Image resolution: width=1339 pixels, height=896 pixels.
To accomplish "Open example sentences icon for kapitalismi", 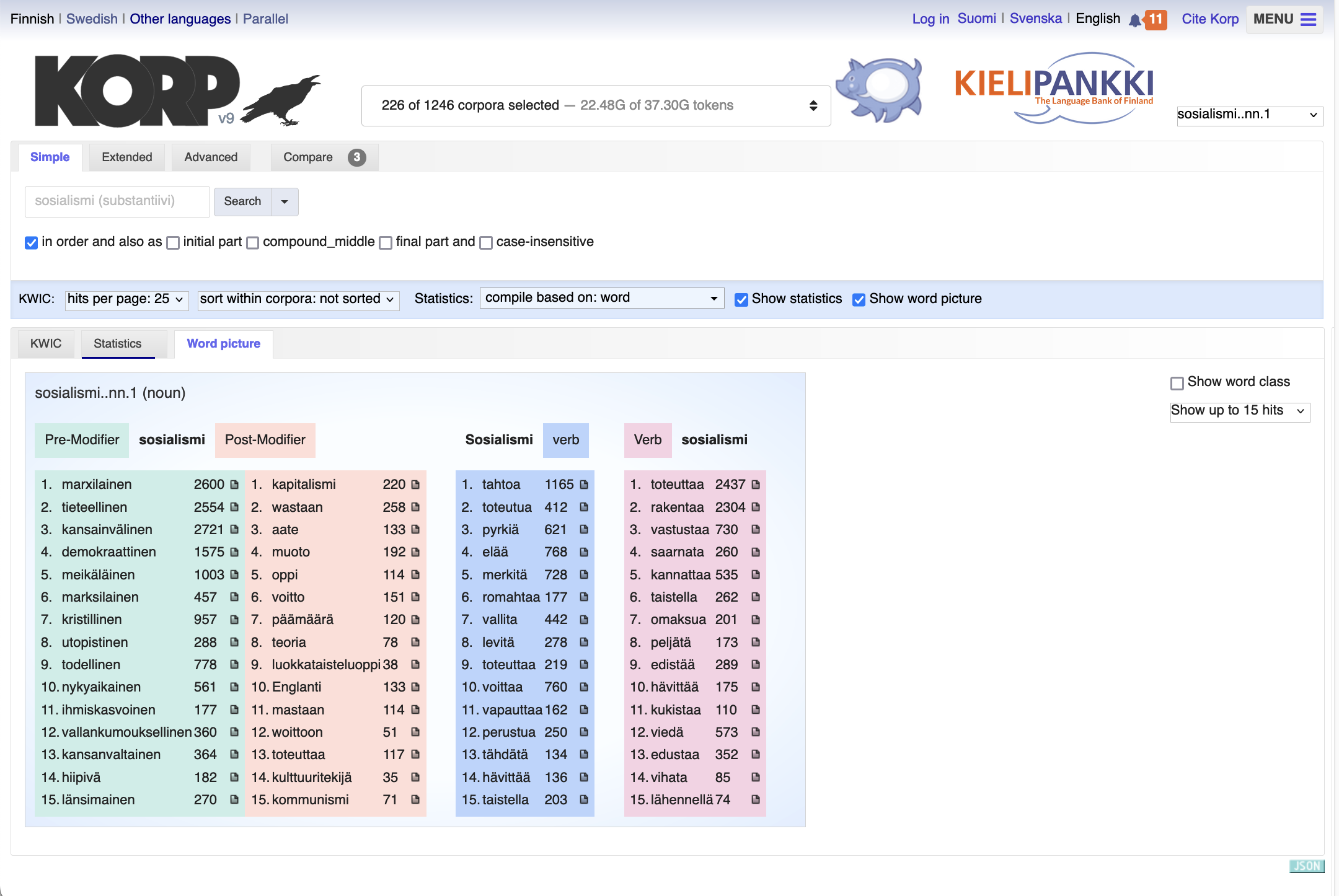I will click(x=415, y=485).
